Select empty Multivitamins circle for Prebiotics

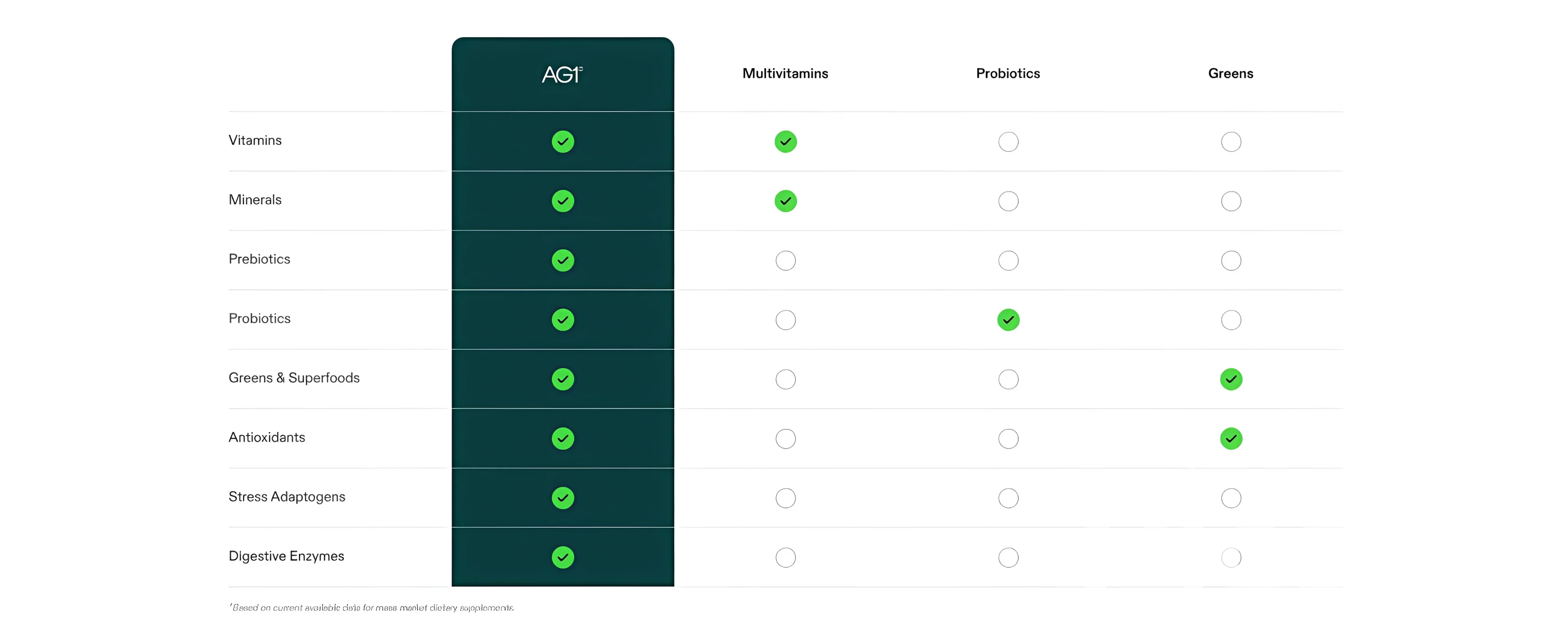click(785, 261)
